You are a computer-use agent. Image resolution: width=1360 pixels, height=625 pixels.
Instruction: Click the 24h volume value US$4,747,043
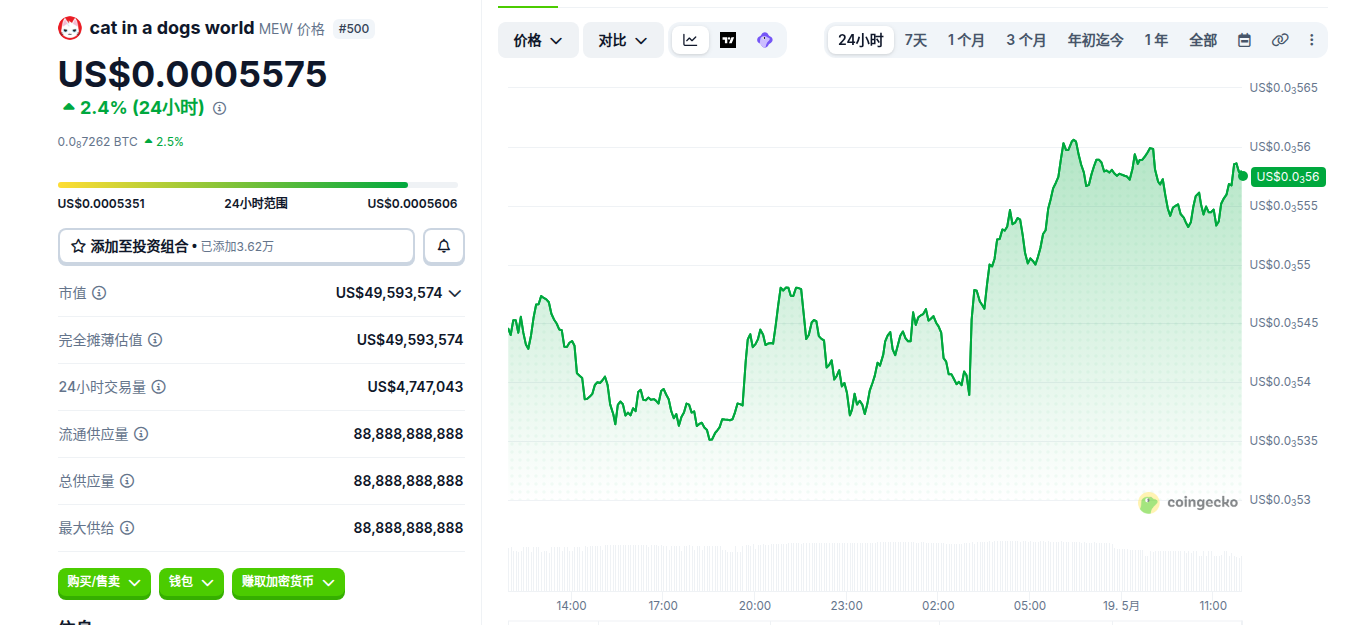point(415,387)
